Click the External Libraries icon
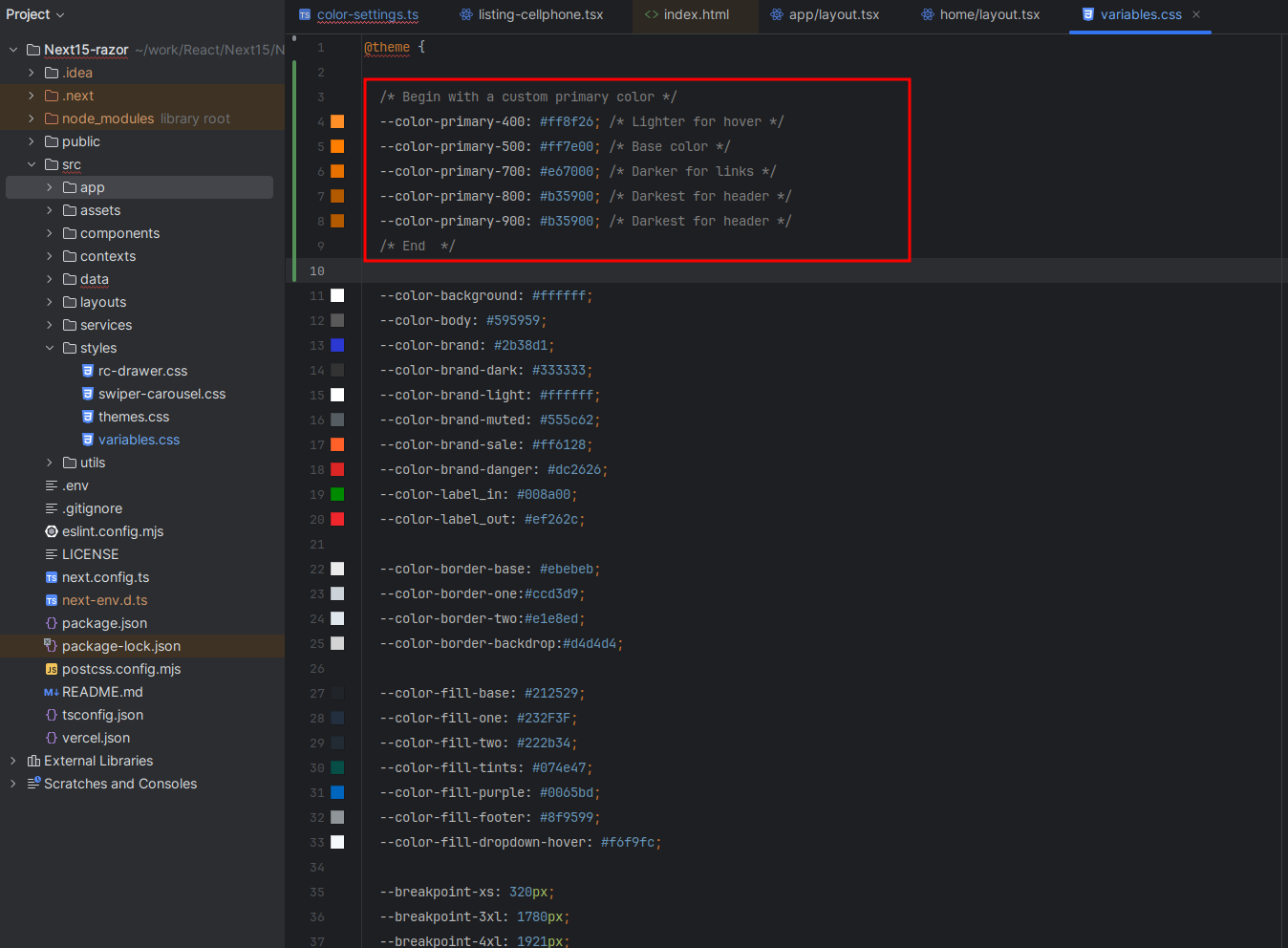The width and height of the screenshot is (1288, 948). tap(33, 761)
